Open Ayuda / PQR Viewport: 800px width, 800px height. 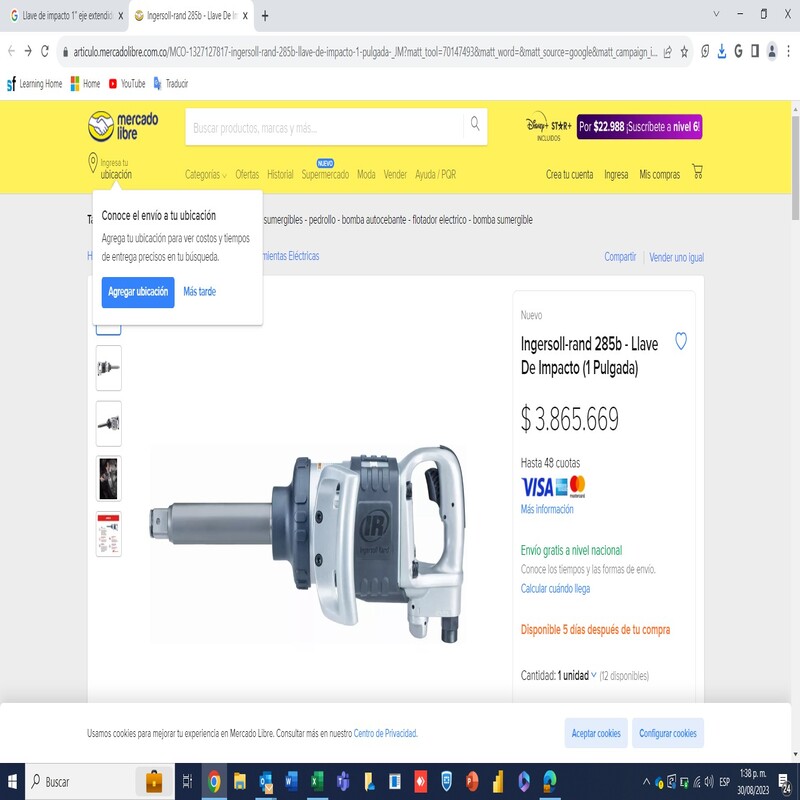435,174
